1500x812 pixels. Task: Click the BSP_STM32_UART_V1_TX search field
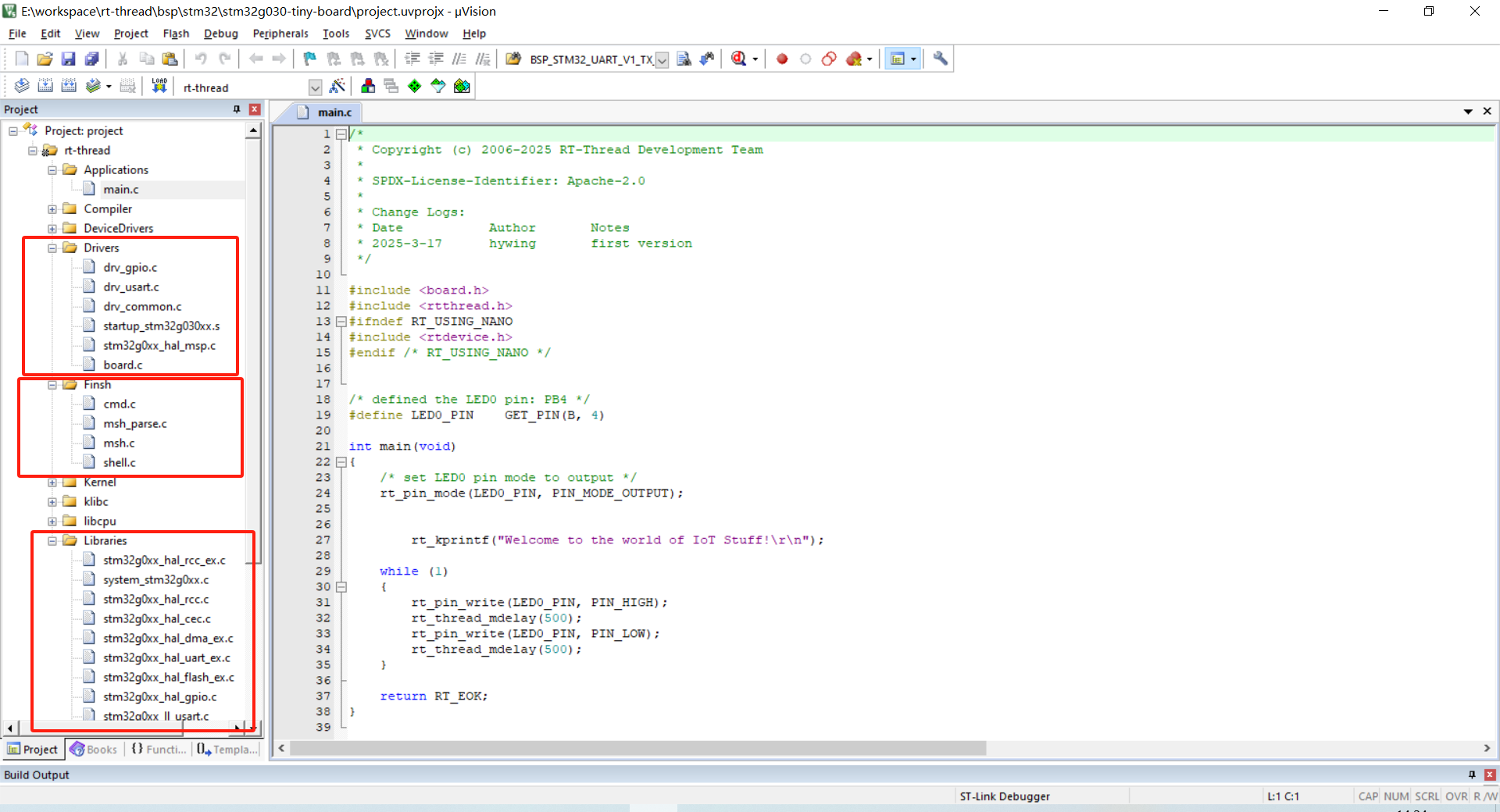pyautogui.click(x=590, y=59)
